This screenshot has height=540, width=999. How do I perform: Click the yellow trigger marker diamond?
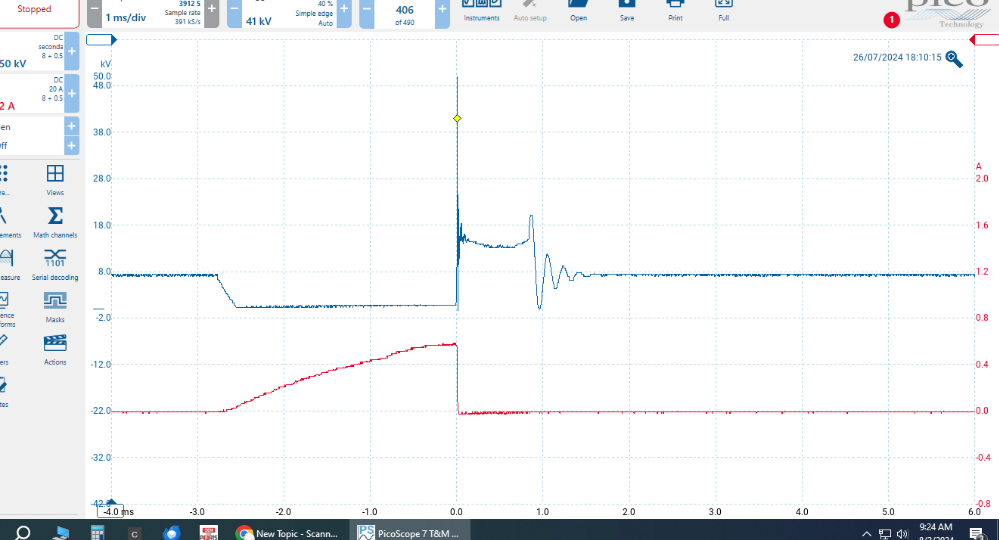[457, 118]
